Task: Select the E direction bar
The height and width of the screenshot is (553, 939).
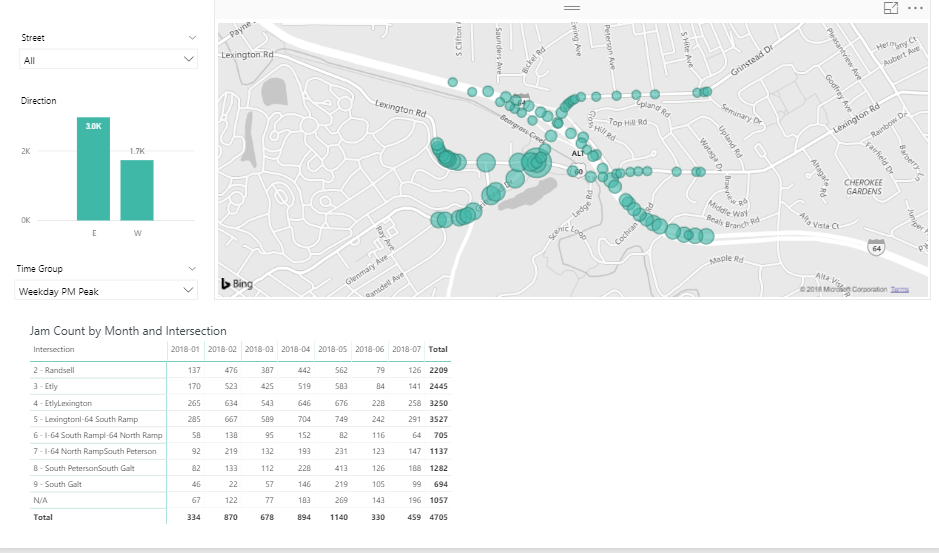Action: tap(93, 169)
